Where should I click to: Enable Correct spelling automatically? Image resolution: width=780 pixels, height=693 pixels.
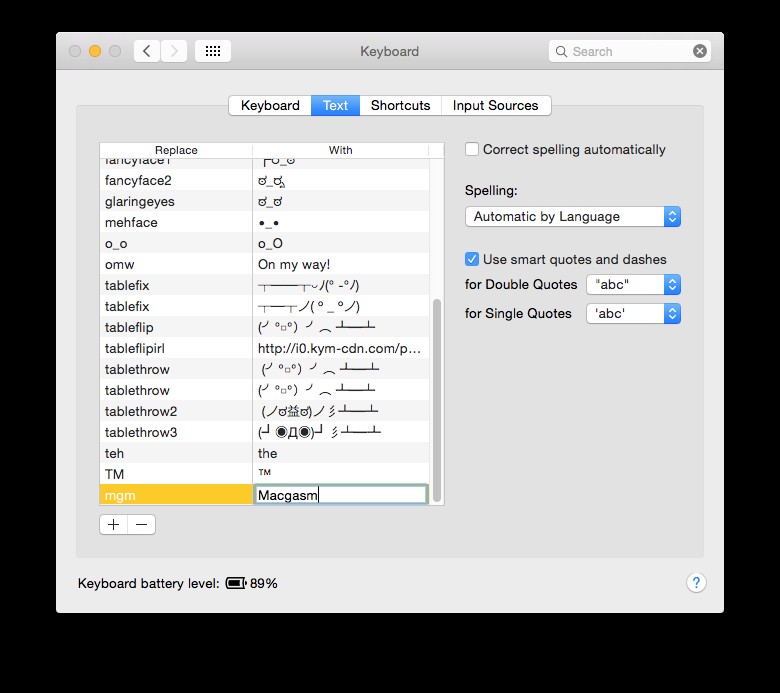[472, 149]
